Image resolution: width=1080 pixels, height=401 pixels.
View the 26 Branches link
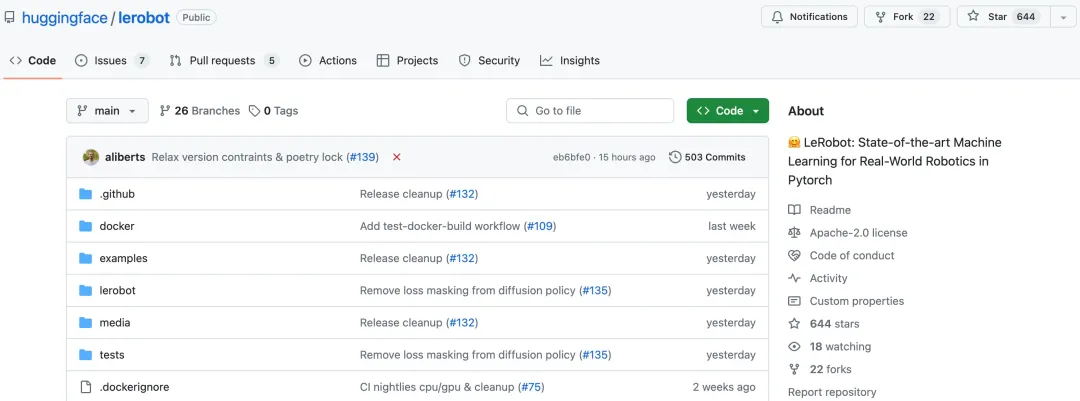coord(200,111)
